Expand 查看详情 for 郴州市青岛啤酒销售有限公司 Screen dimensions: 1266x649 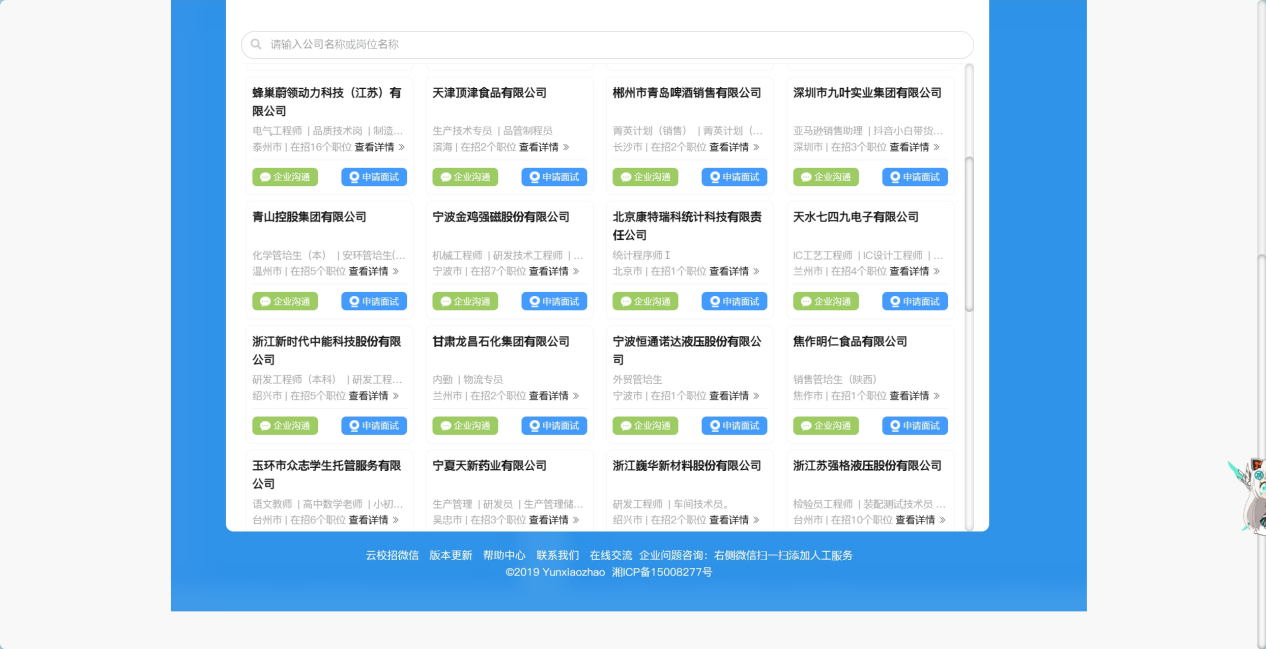coord(734,147)
